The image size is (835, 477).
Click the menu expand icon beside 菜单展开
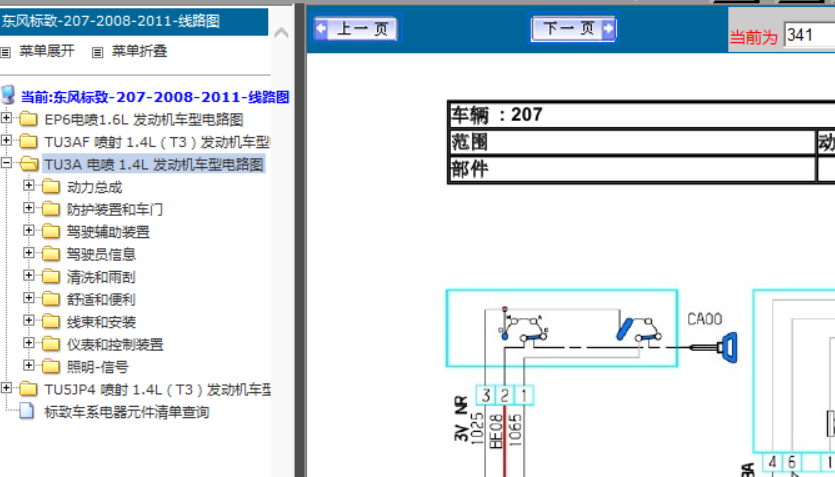coord(6,52)
